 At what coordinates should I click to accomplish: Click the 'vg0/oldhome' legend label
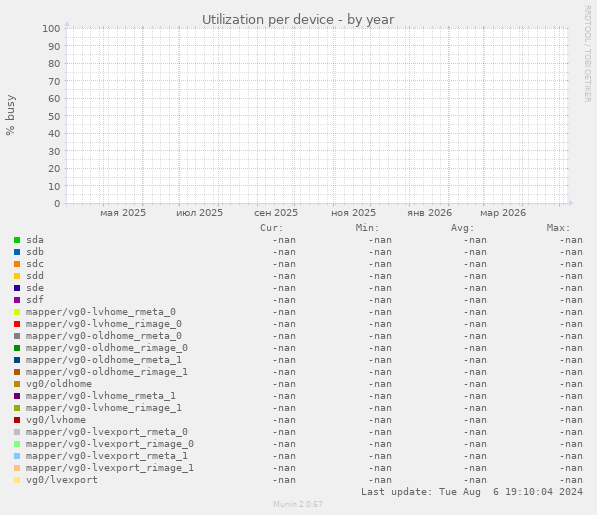(59, 384)
